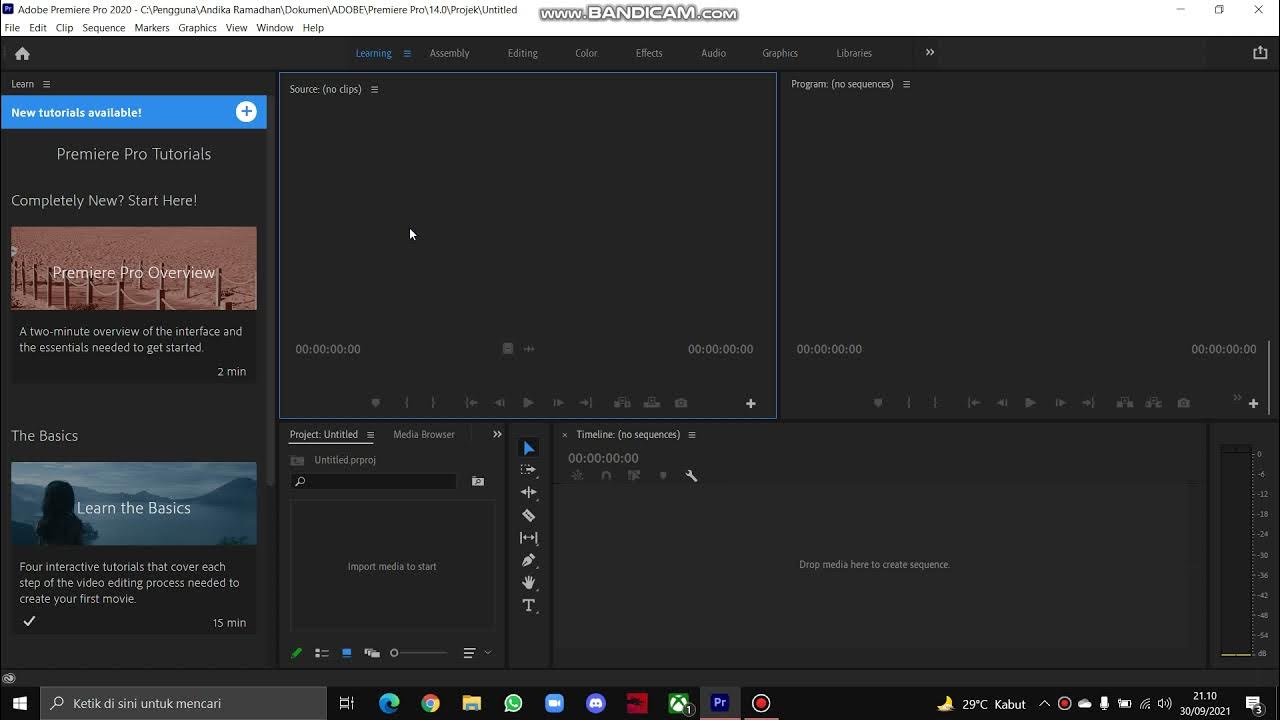Toggle insert sequences as nests in Timeline

point(577,476)
